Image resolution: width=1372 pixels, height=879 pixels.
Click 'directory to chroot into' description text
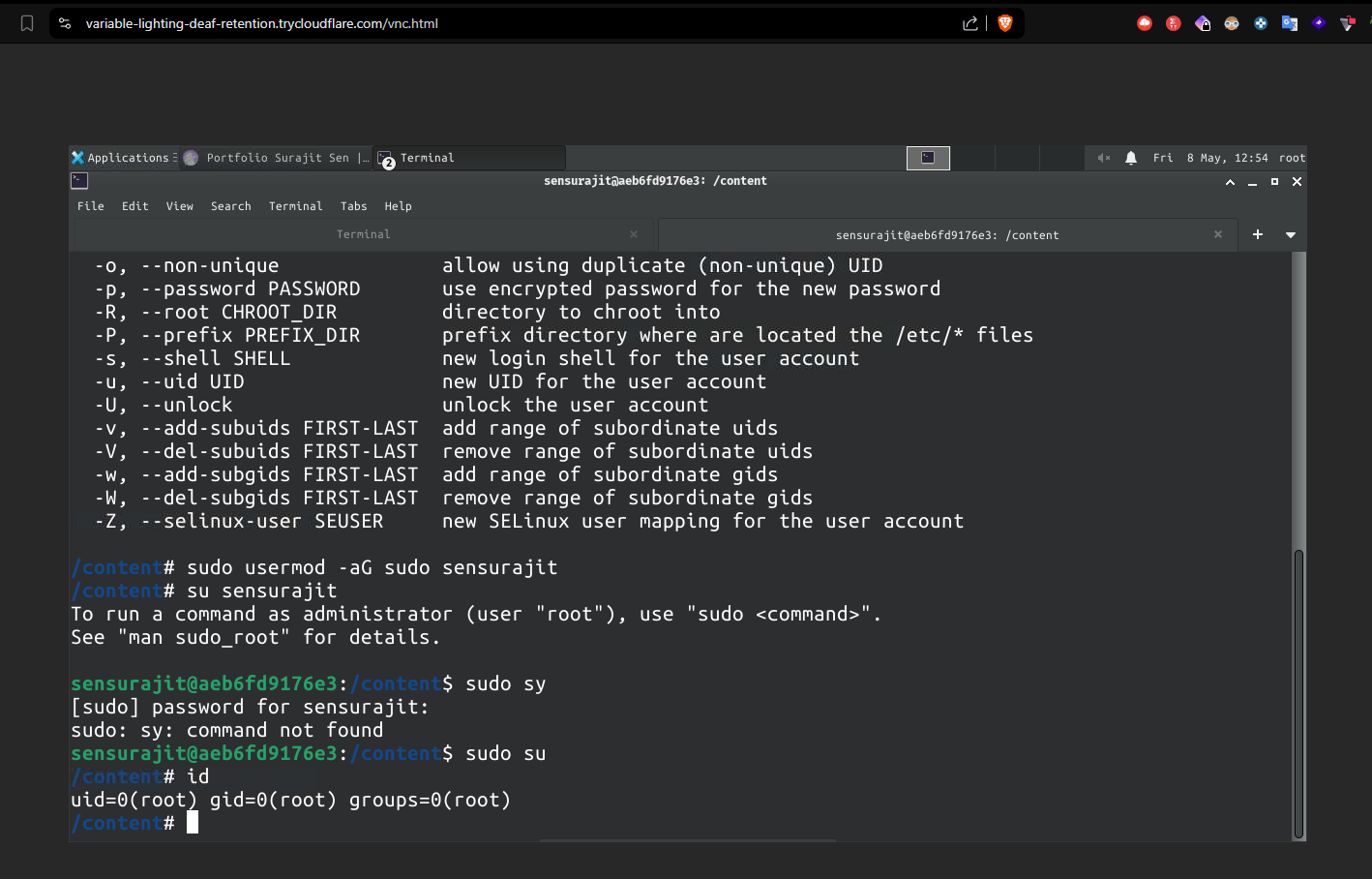coord(582,312)
